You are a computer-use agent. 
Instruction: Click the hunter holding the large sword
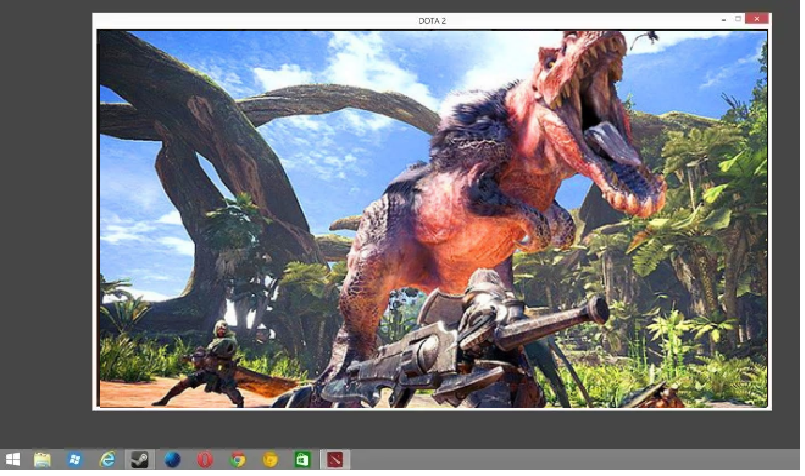point(218,365)
